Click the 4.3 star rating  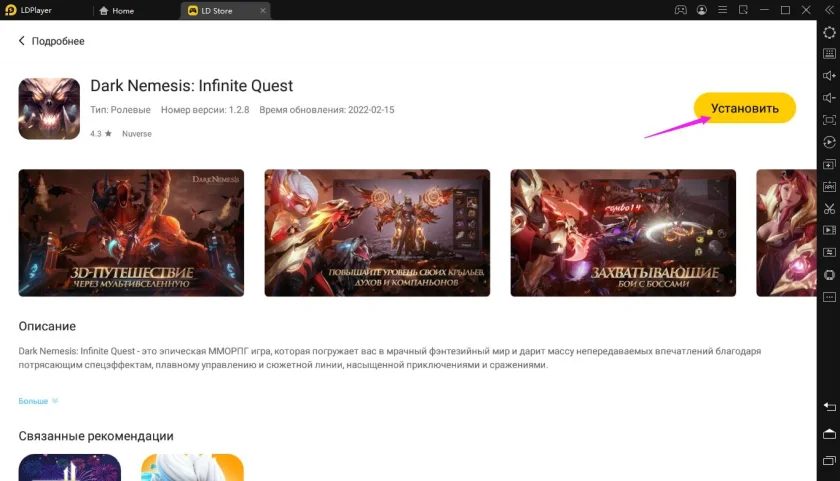[101, 134]
